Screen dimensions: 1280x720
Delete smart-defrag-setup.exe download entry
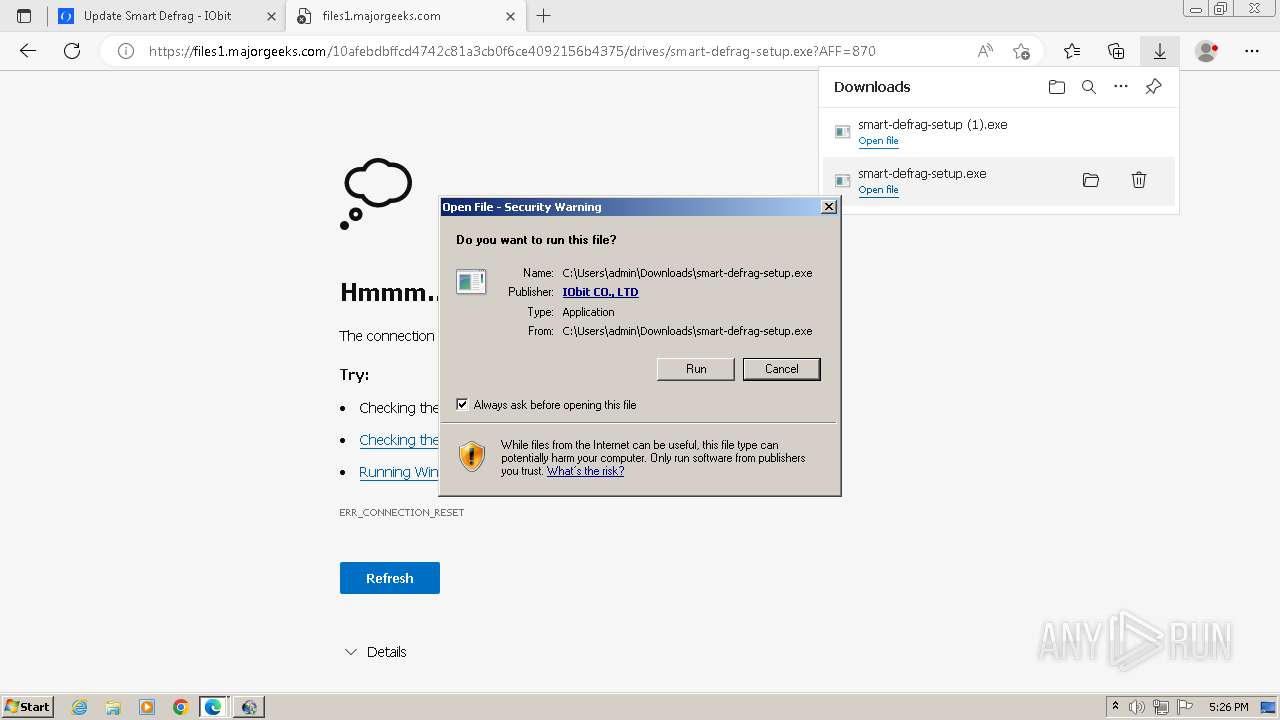coord(1139,180)
